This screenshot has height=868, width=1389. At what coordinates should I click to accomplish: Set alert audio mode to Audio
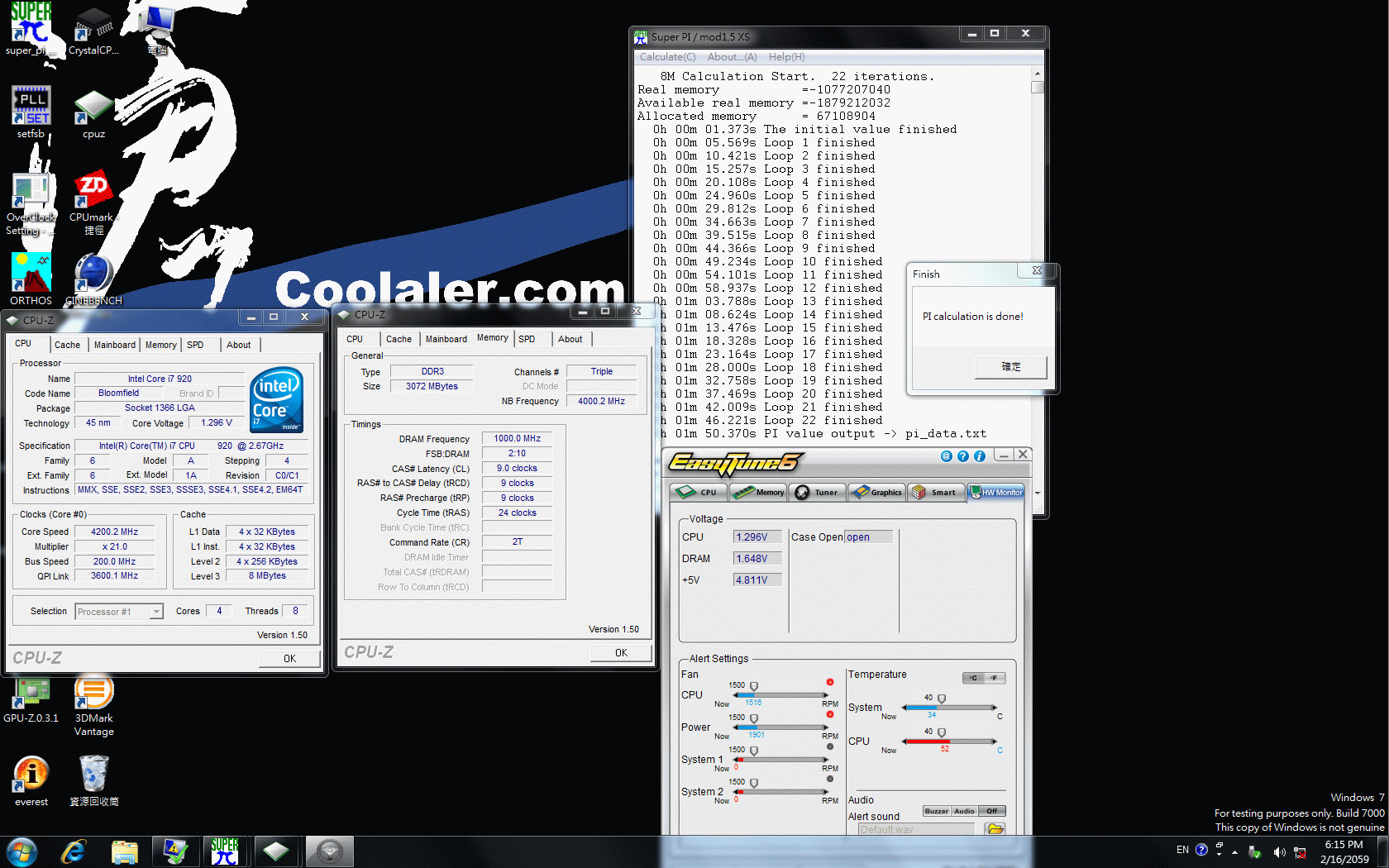(x=964, y=811)
